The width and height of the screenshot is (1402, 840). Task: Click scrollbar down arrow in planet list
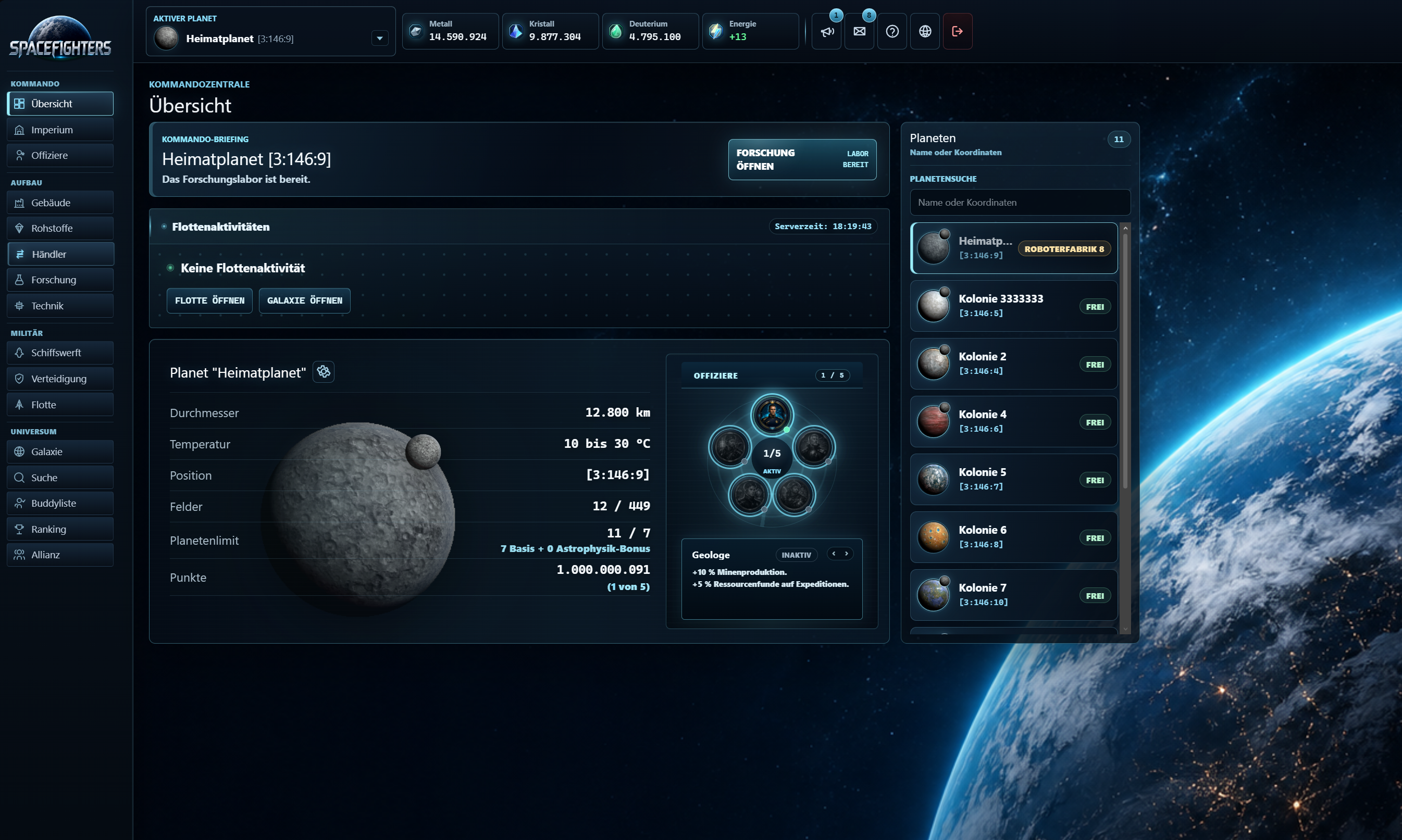click(x=1125, y=629)
